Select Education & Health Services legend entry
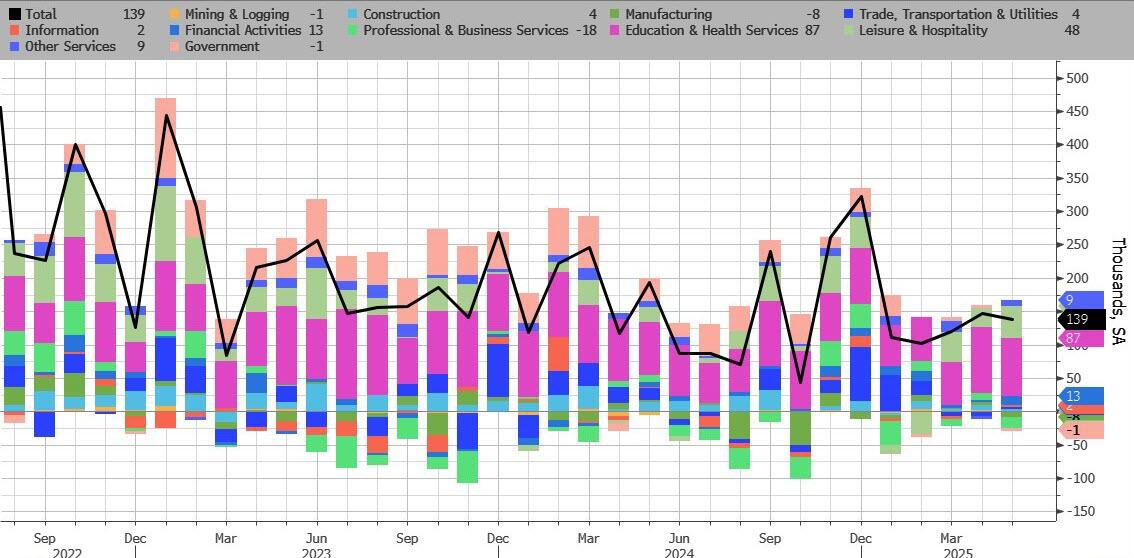Viewport: 1134px width, 558px height. (711, 30)
